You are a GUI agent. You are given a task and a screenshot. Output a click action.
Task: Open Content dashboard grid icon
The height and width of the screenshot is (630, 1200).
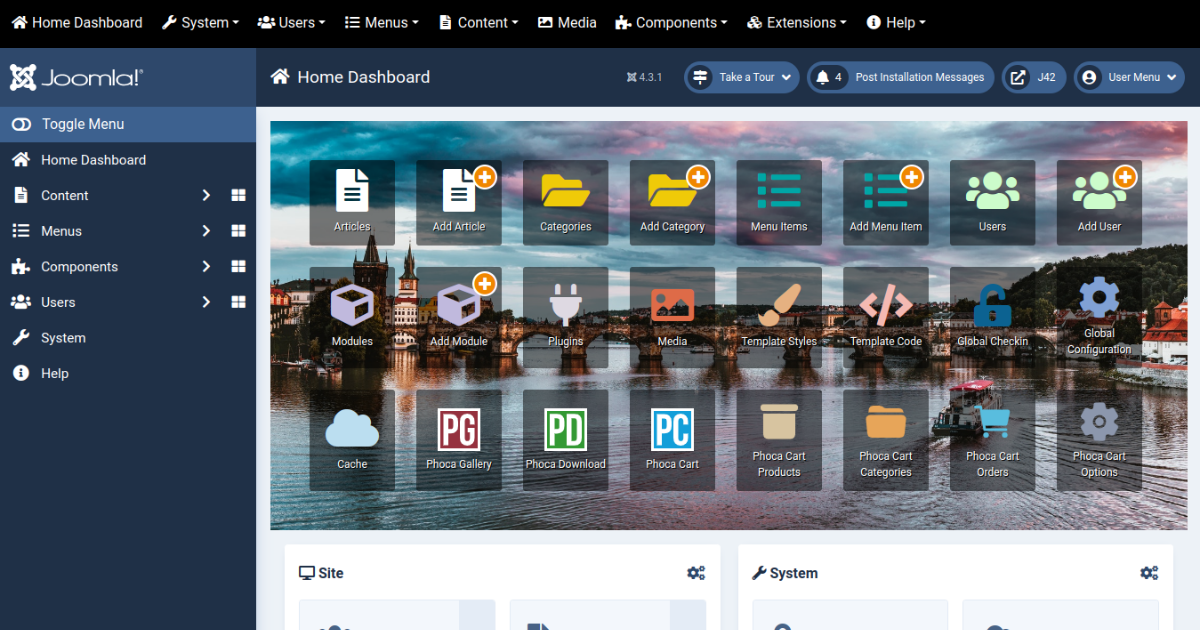coord(238,196)
